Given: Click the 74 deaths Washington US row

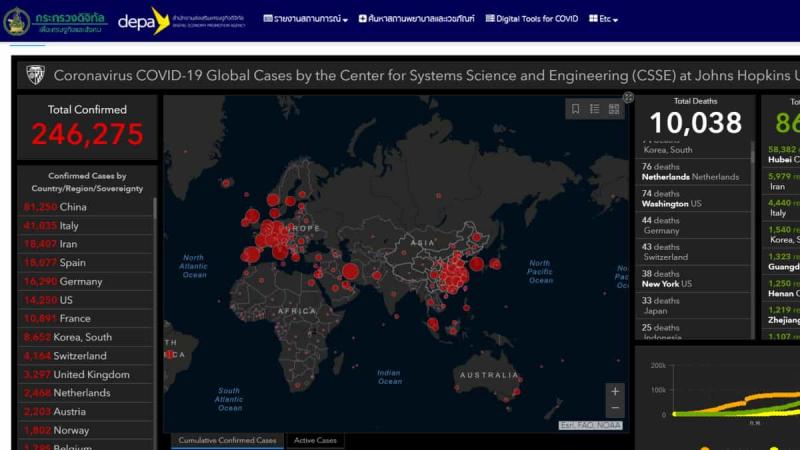Looking at the screenshot, I should (x=693, y=198).
